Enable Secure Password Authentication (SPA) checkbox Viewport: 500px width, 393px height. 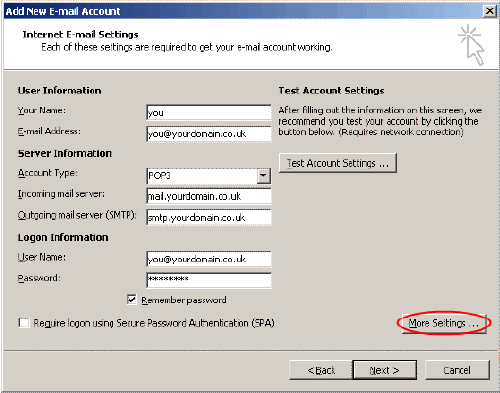24,323
